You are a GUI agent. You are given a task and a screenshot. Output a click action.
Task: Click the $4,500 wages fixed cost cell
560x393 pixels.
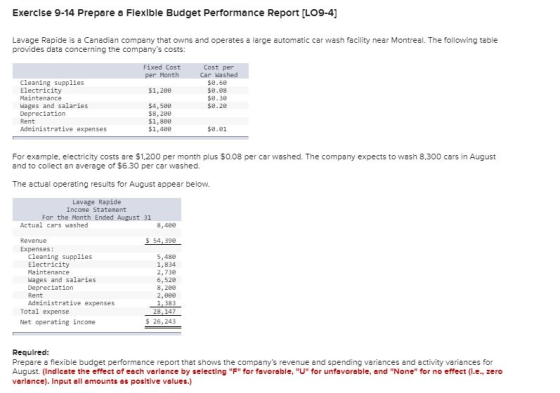[x=160, y=106]
